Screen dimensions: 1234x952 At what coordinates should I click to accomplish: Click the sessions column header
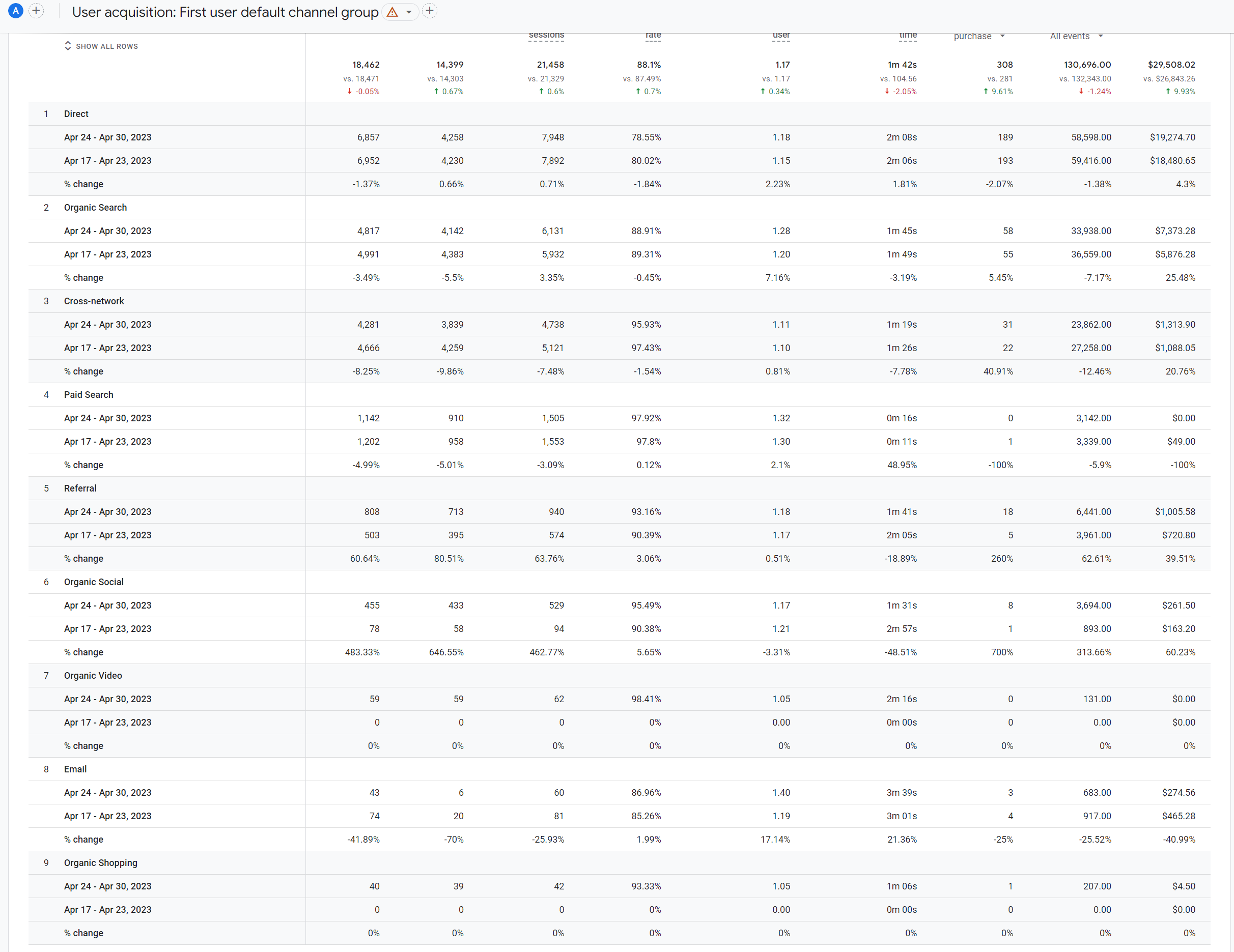tap(546, 36)
